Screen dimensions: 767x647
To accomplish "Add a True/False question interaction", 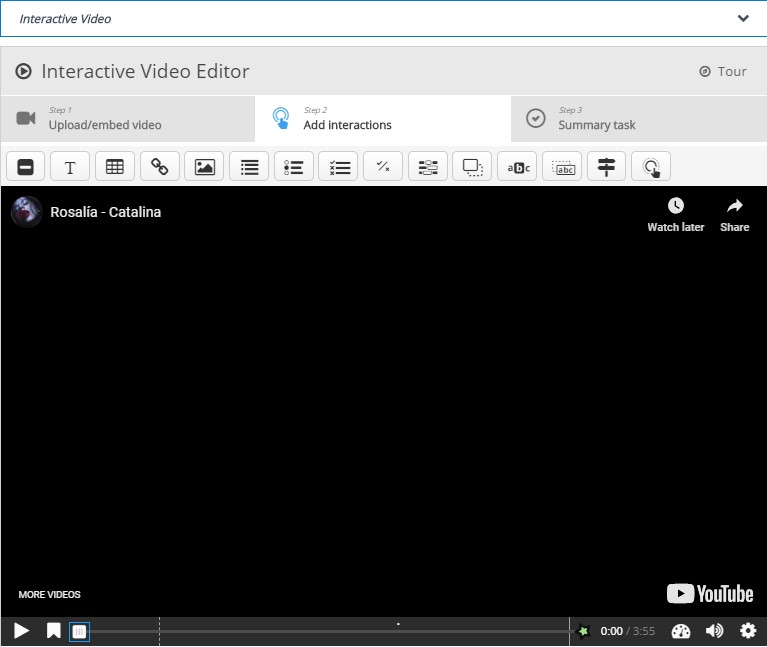I will pyautogui.click(x=383, y=167).
